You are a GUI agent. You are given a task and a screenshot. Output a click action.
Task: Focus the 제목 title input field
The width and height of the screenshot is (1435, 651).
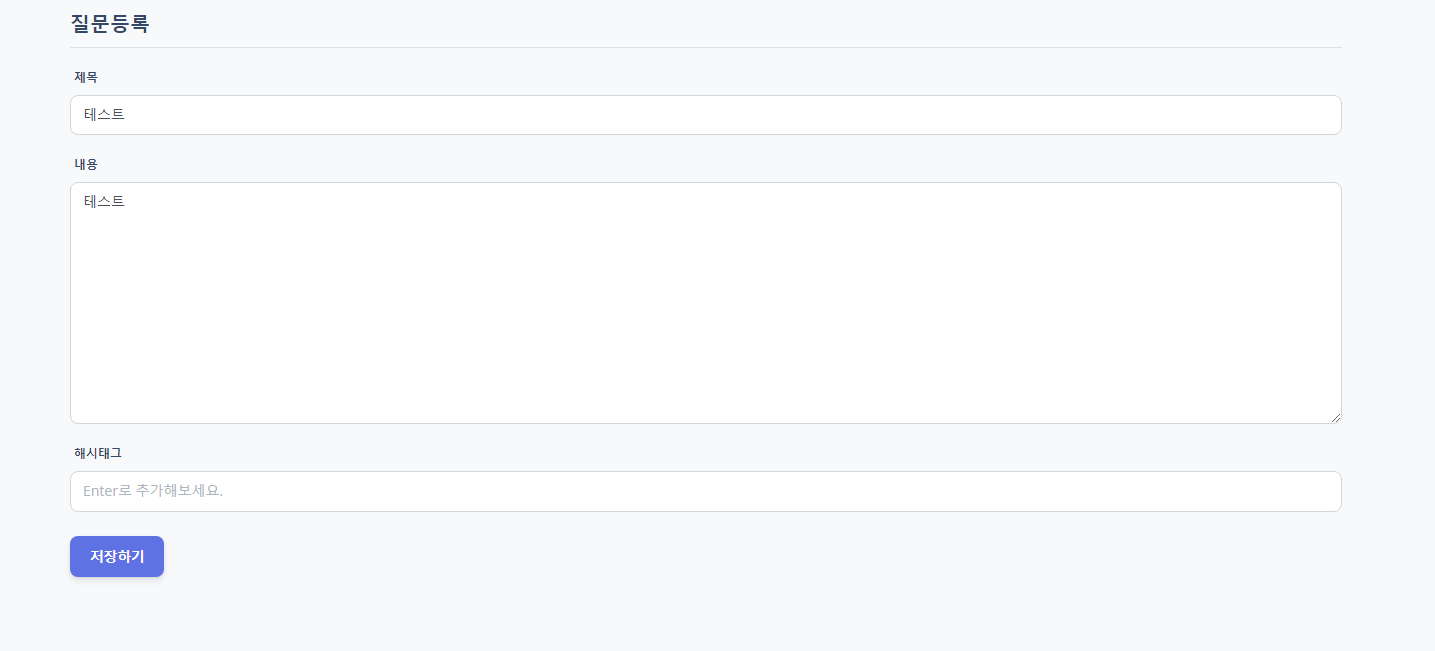(705, 115)
